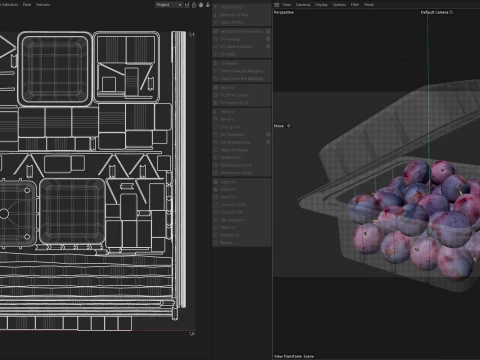This screenshot has width=480, height=360.
Task: Click the UV Weld and Relax icon
Action: pos(216,47)
